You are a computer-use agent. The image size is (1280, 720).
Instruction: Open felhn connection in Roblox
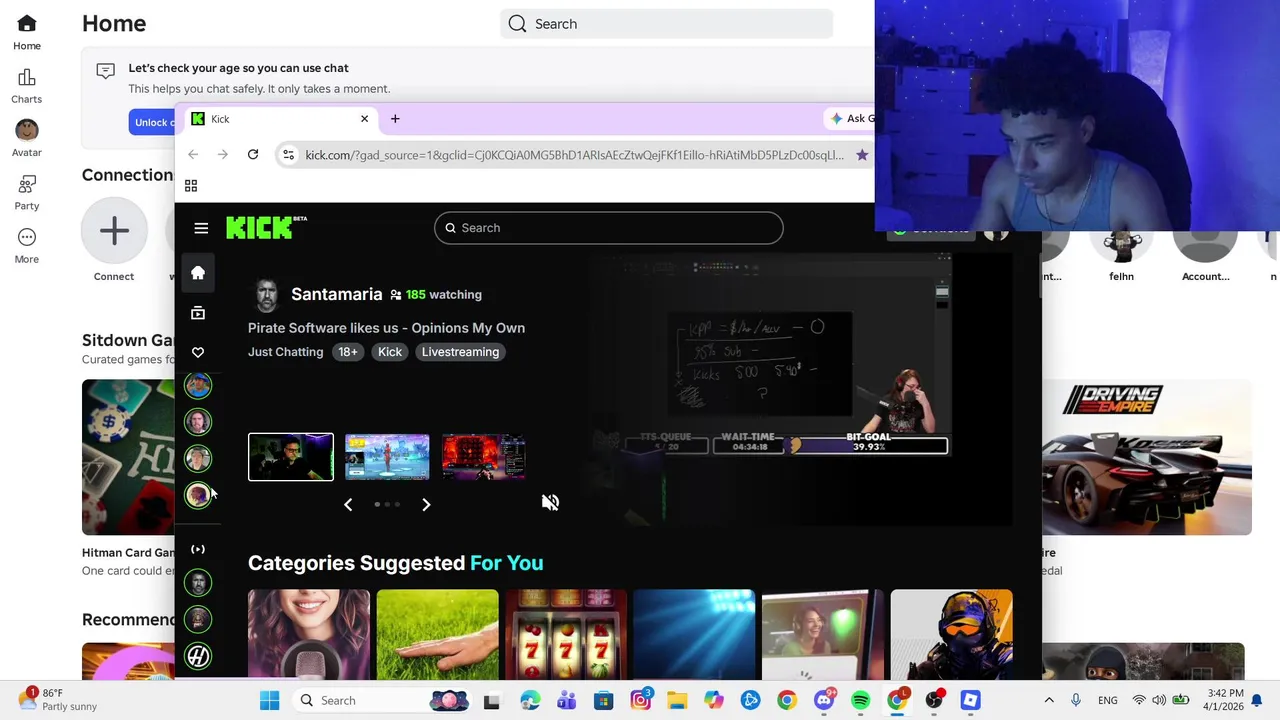(x=1122, y=254)
